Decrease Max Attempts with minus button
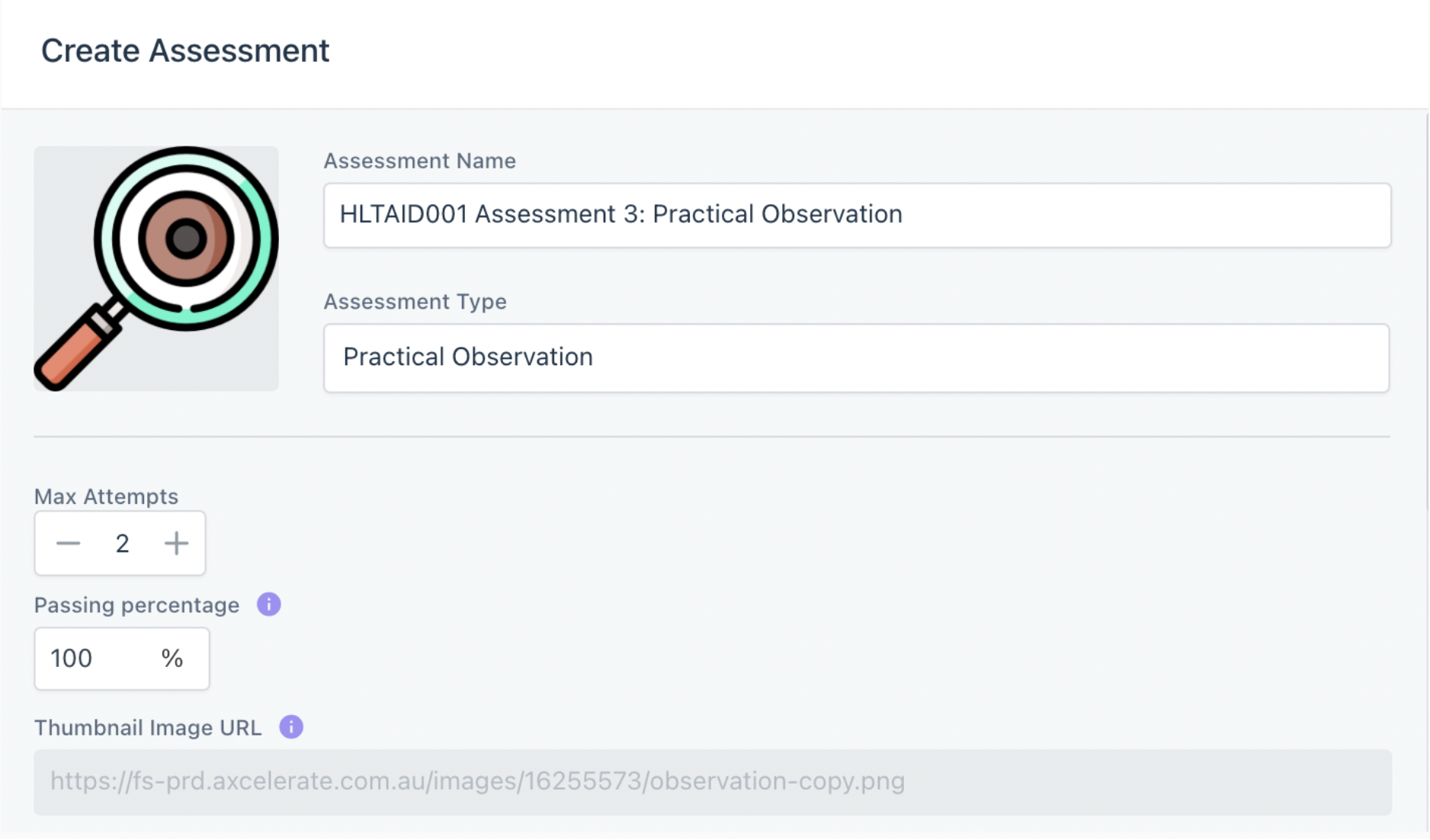1430x840 pixels. 69,543
